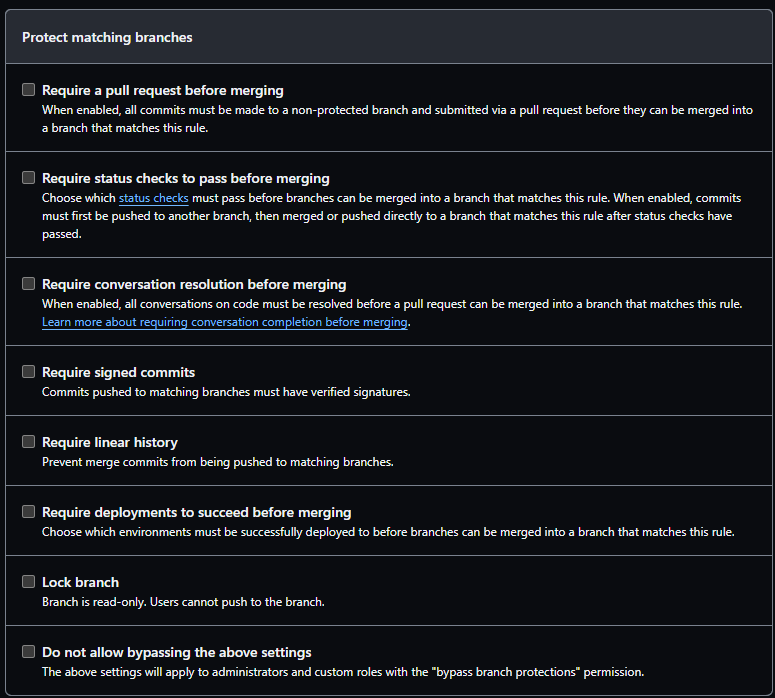The width and height of the screenshot is (775, 698).
Task: Click the Require linear history label
Action: tap(110, 442)
